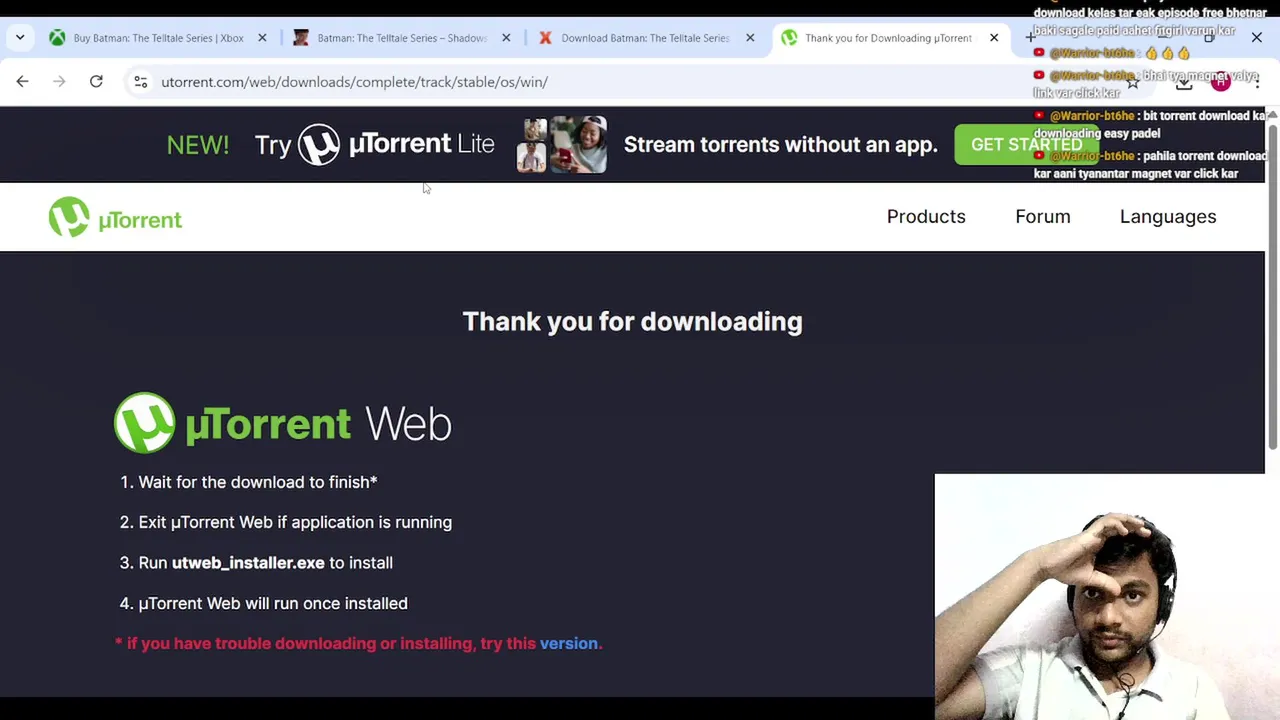This screenshot has height=720, width=1280.
Task: Select the Thank you for Downloading µTorrent tab
Action: (890, 38)
